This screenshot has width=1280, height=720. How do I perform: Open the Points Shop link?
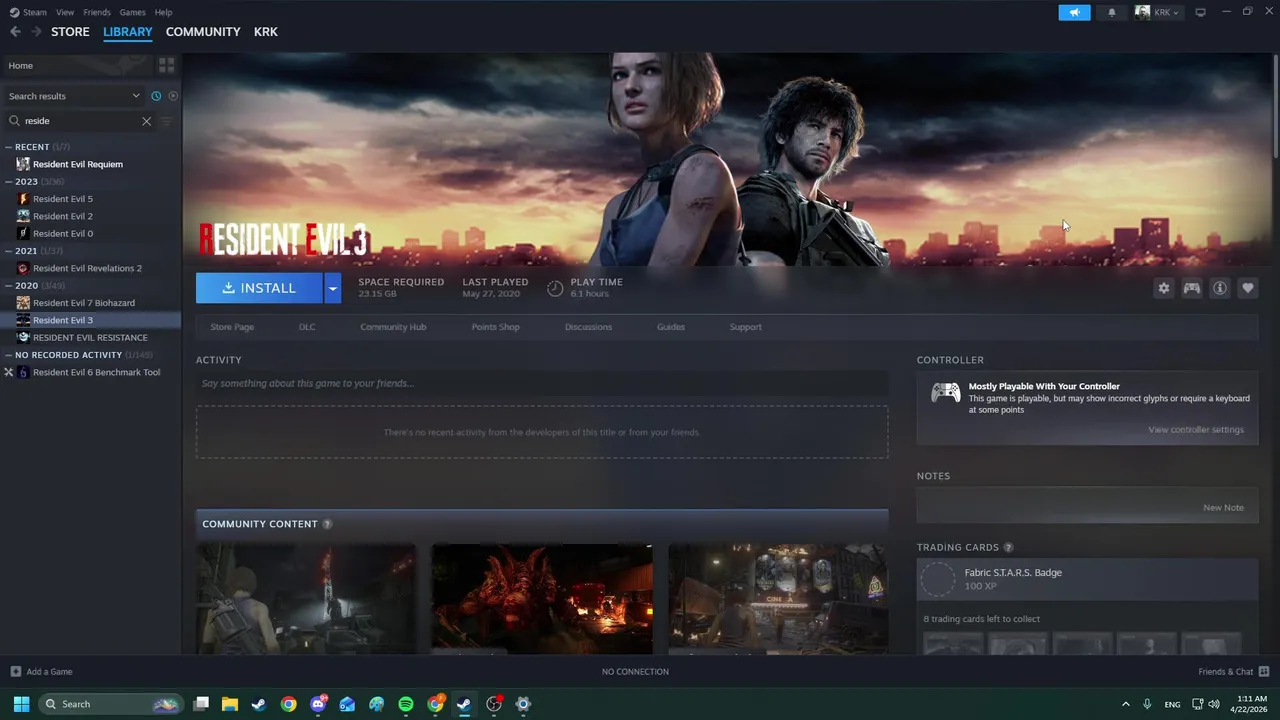[x=496, y=327]
